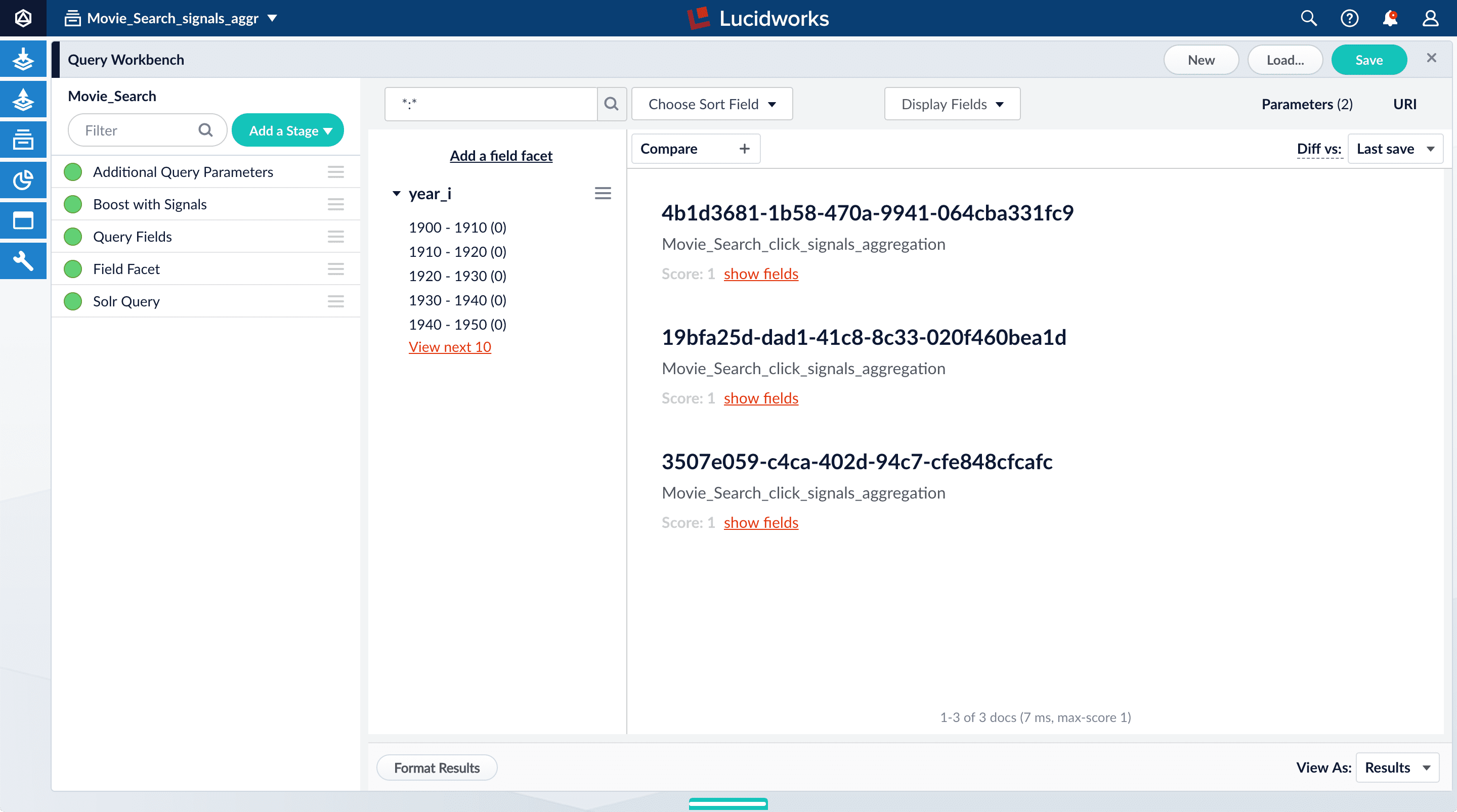The width and height of the screenshot is (1457, 812).
Task: Click the user account icon
Action: (1430, 19)
